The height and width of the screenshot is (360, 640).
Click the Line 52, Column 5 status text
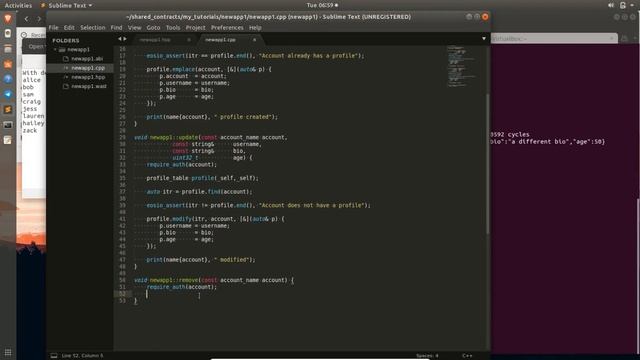coord(82,356)
